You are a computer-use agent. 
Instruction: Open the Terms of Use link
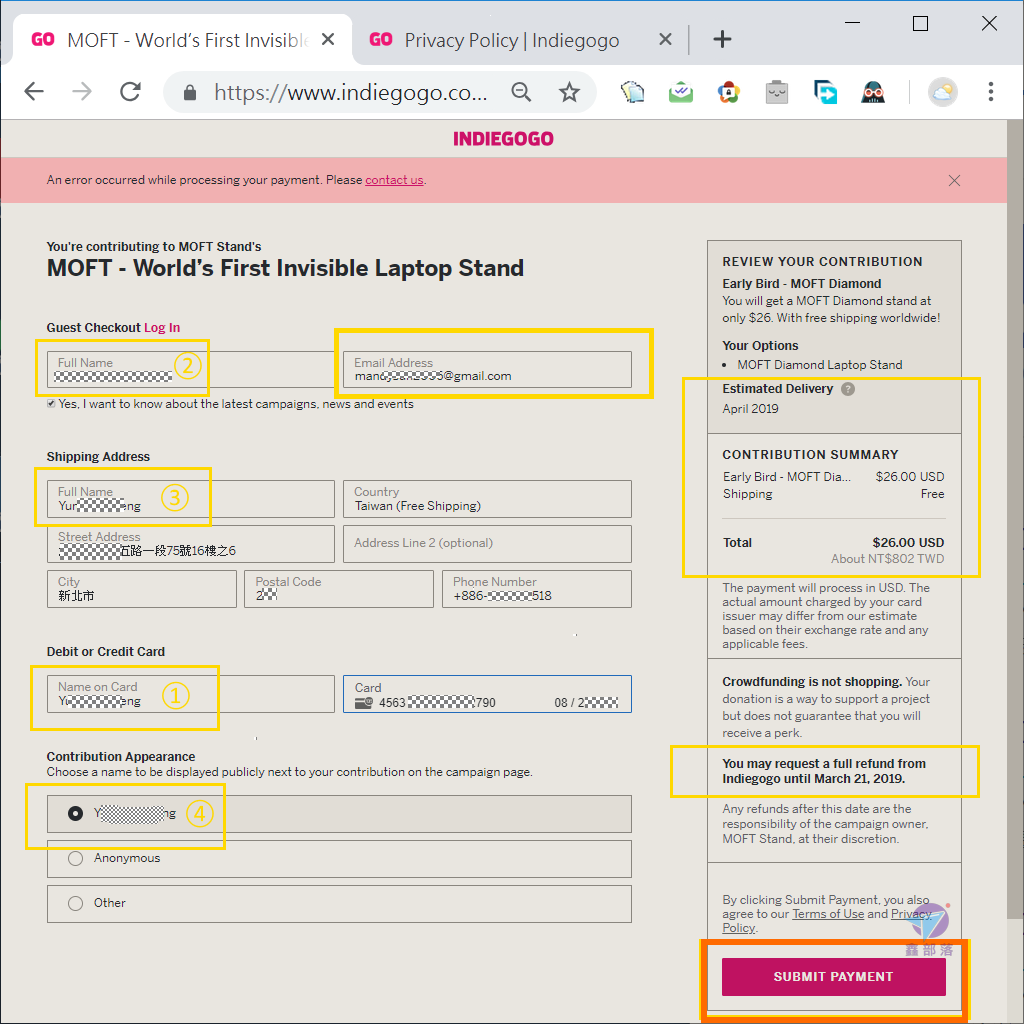pyautogui.click(x=828, y=914)
